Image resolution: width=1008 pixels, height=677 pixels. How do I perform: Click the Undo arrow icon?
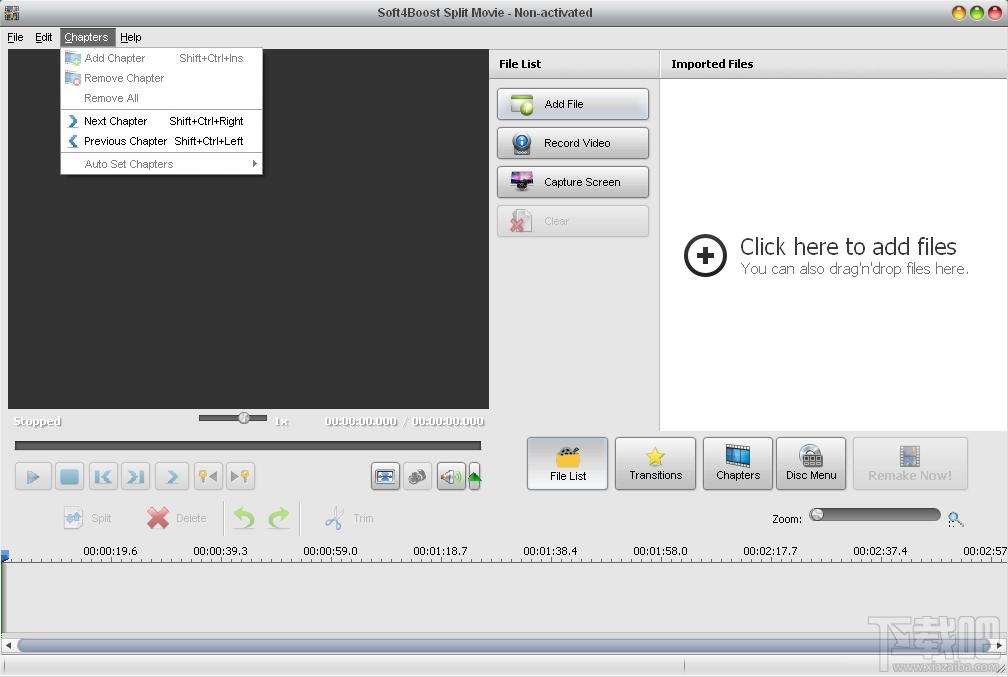coord(244,518)
